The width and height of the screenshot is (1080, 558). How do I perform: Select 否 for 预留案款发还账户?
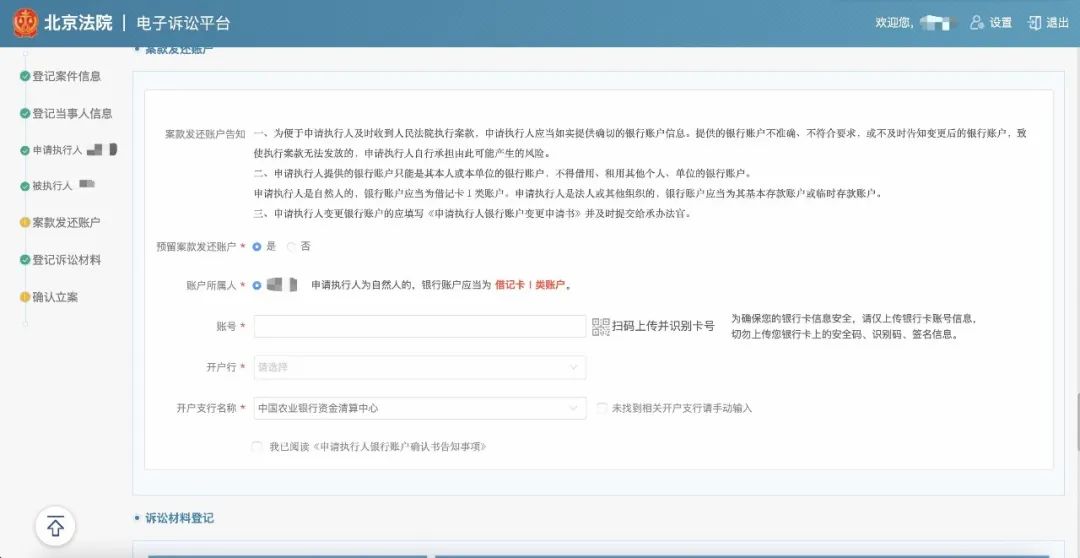(x=291, y=247)
